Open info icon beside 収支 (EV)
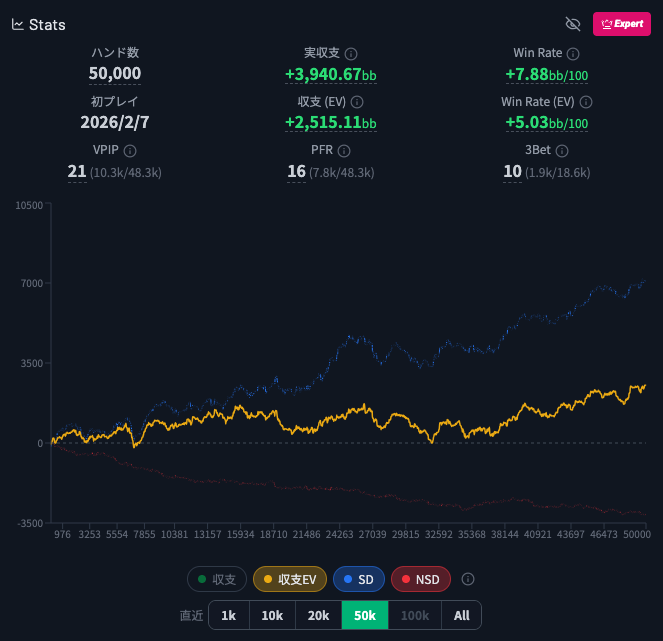Screen dimensions: 663x641 357,102
